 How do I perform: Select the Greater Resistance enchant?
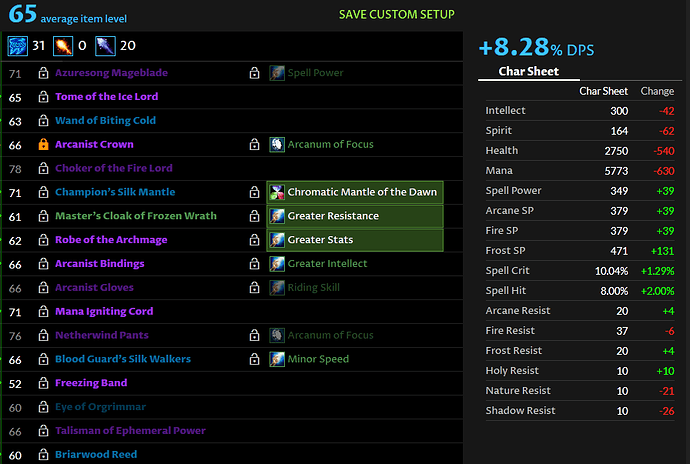tap(355, 216)
